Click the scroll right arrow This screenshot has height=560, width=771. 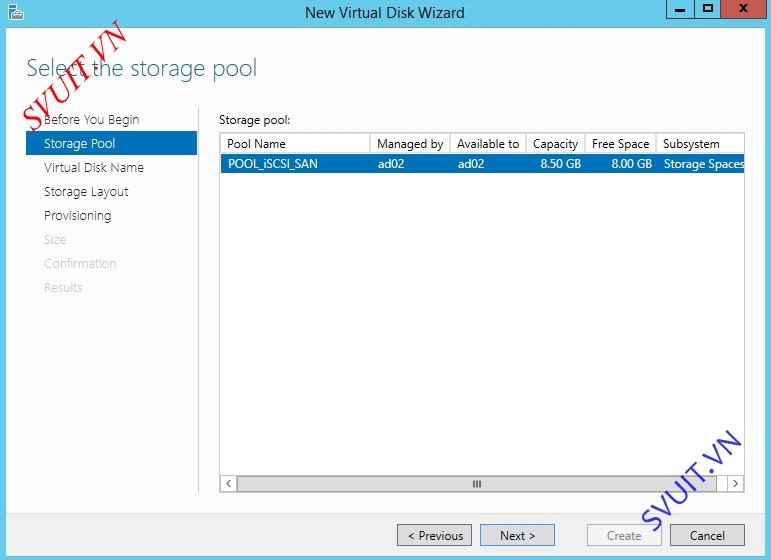pyautogui.click(x=735, y=484)
